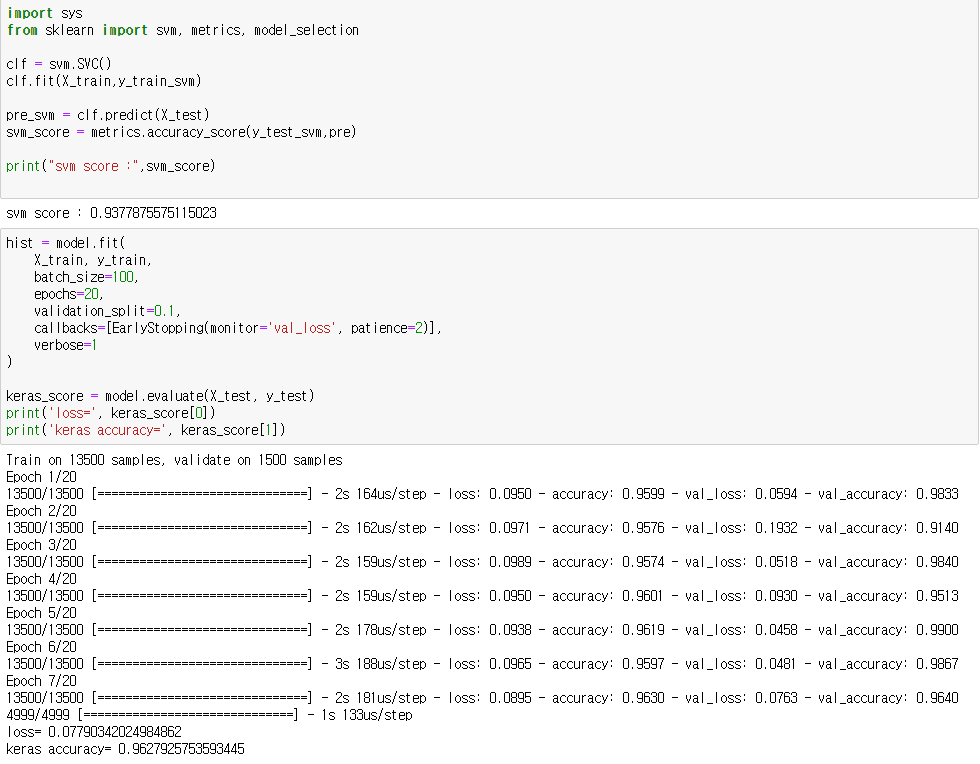Click val_loss value 0.0594
Viewport: 980px width, 764px height.
(776, 494)
